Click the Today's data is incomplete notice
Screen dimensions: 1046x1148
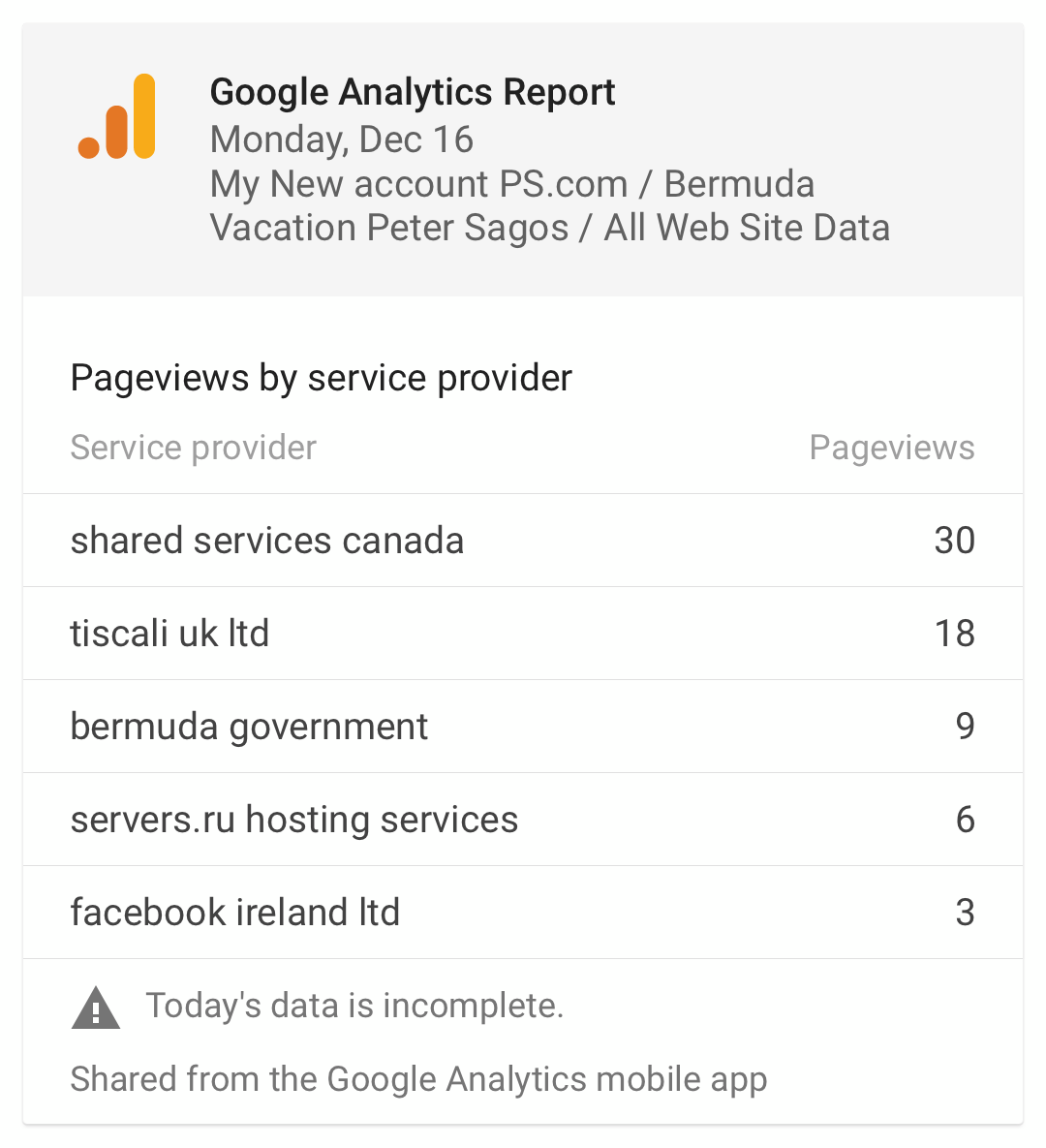click(355, 1006)
